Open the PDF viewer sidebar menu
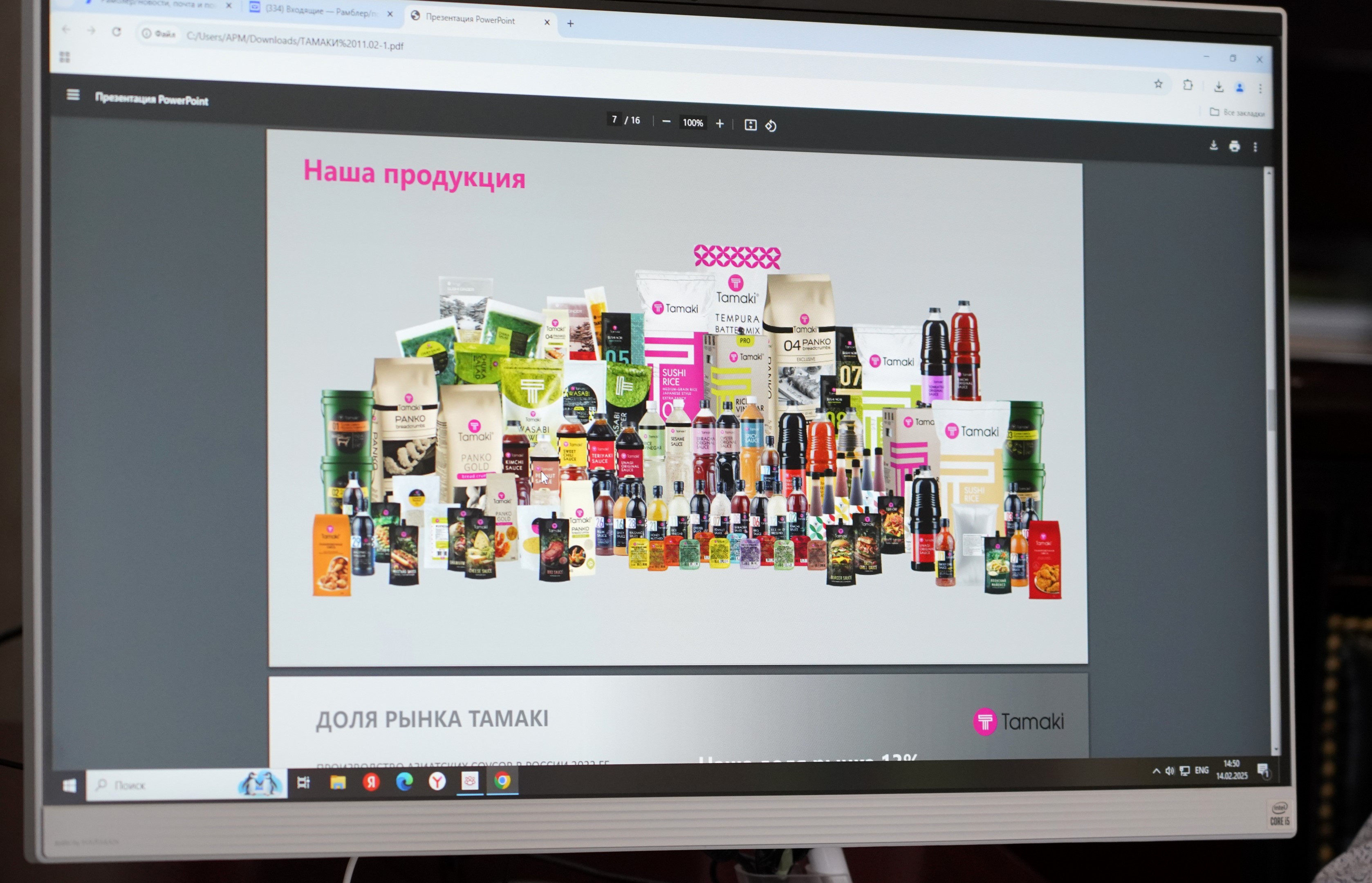1372x883 pixels. coord(73,94)
